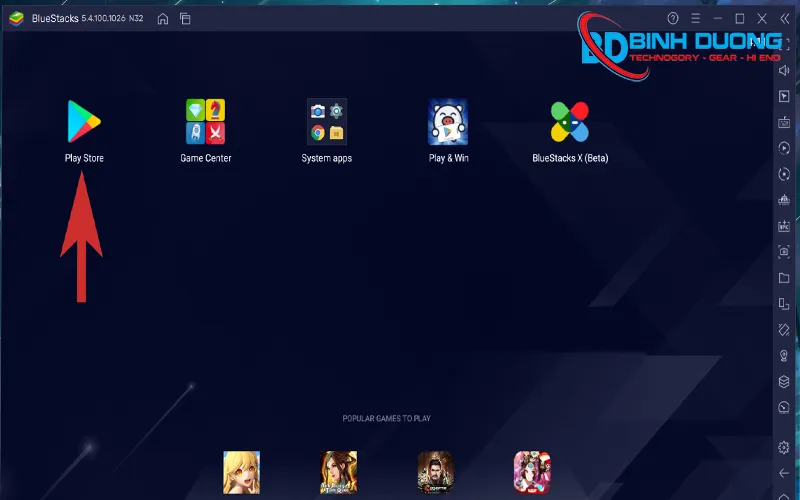Open the media folder icon in sidebar

(x=784, y=278)
